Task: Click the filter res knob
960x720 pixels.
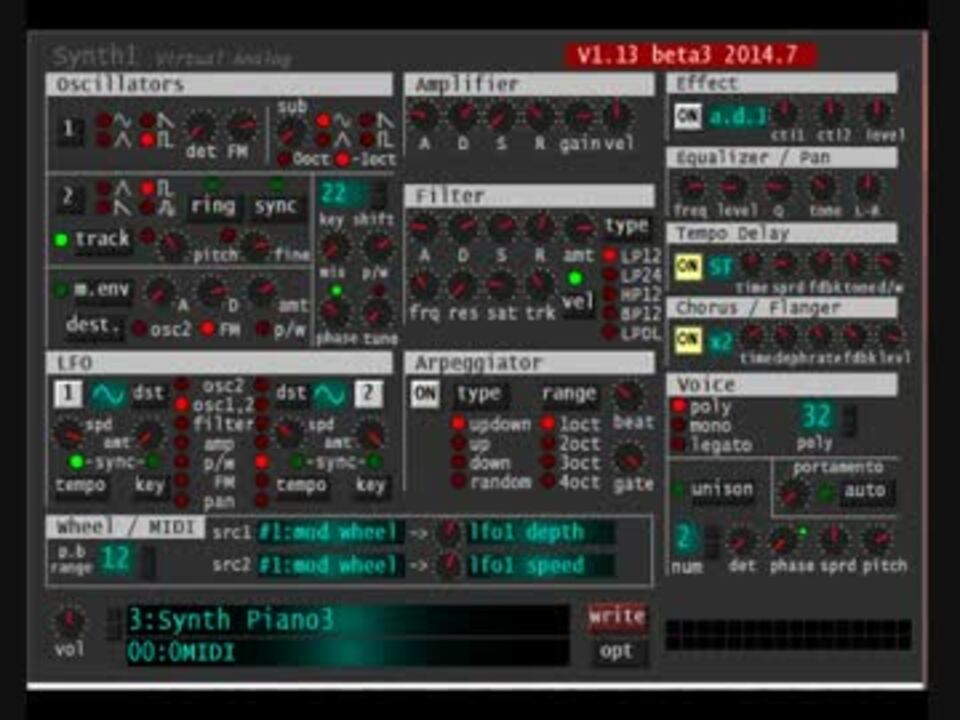Action: (x=462, y=285)
